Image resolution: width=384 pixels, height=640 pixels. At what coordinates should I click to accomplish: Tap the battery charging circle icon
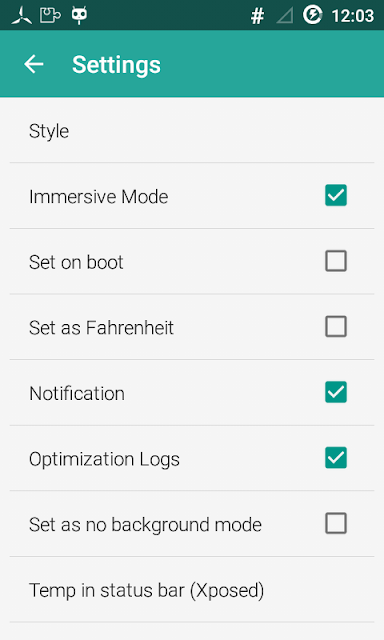pos(313,15)
